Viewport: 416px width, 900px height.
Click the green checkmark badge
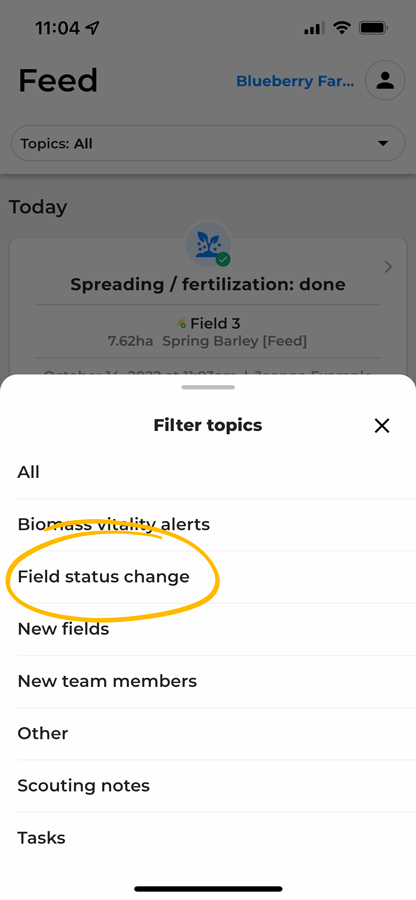223,259
